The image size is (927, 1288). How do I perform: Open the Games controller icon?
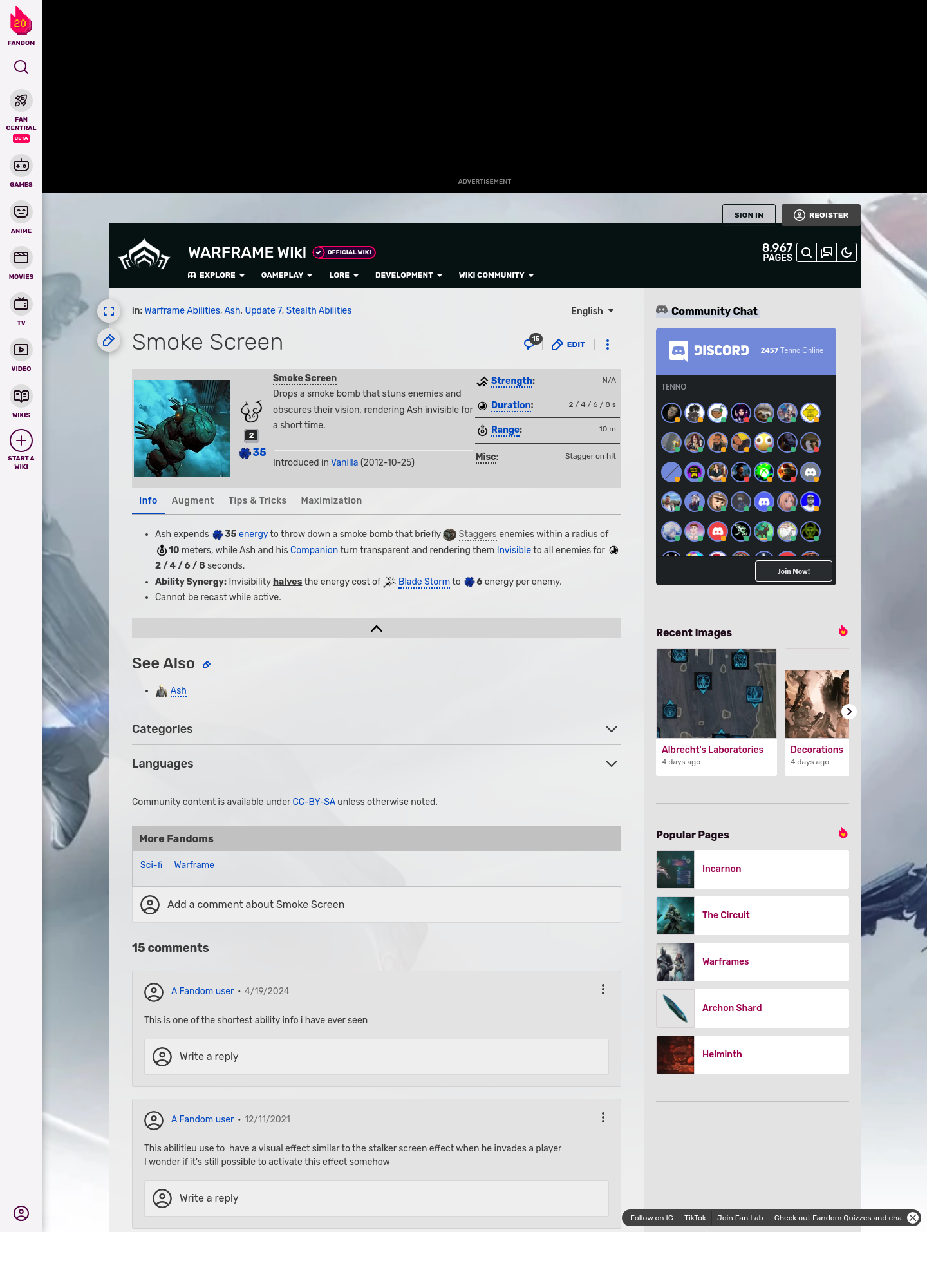(21, 166)
